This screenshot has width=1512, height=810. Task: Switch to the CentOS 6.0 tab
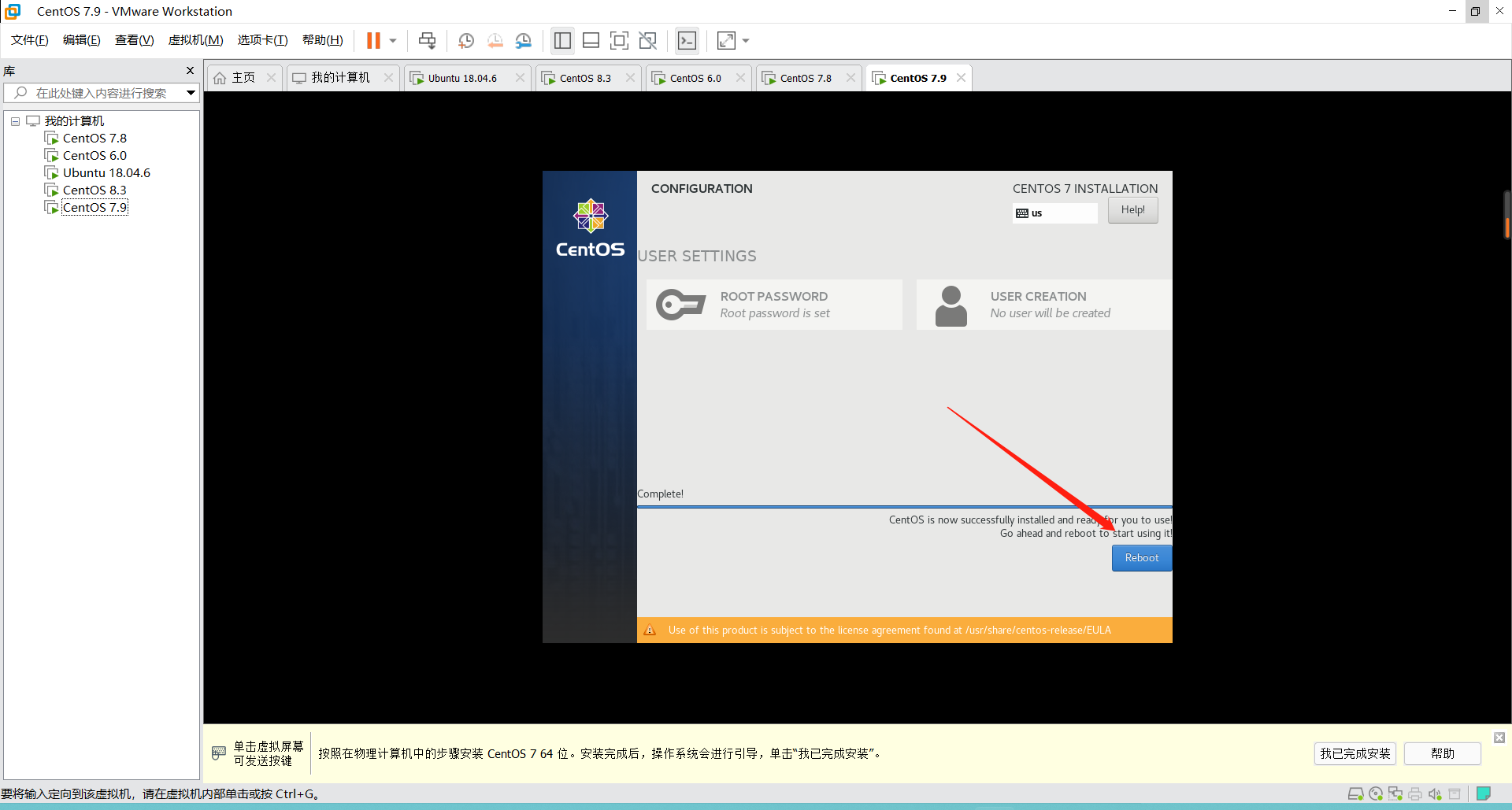(x=695, y=78)
